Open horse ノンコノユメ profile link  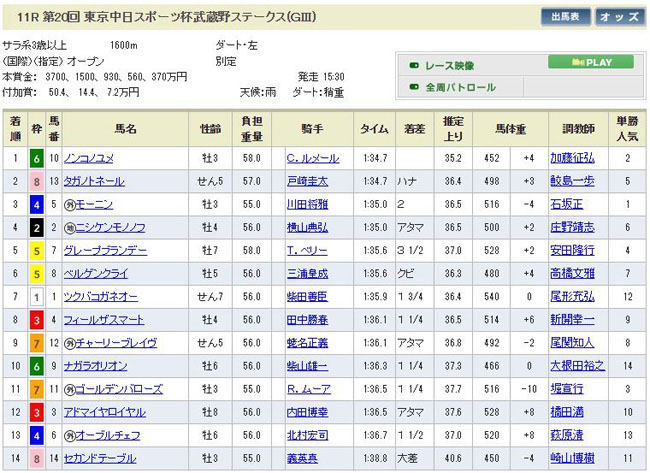[x=93, y=158]
